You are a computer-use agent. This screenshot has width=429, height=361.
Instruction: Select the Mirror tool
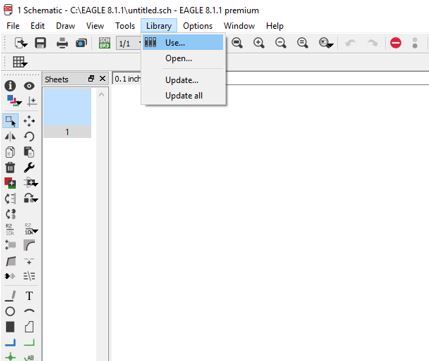(10, 137)
